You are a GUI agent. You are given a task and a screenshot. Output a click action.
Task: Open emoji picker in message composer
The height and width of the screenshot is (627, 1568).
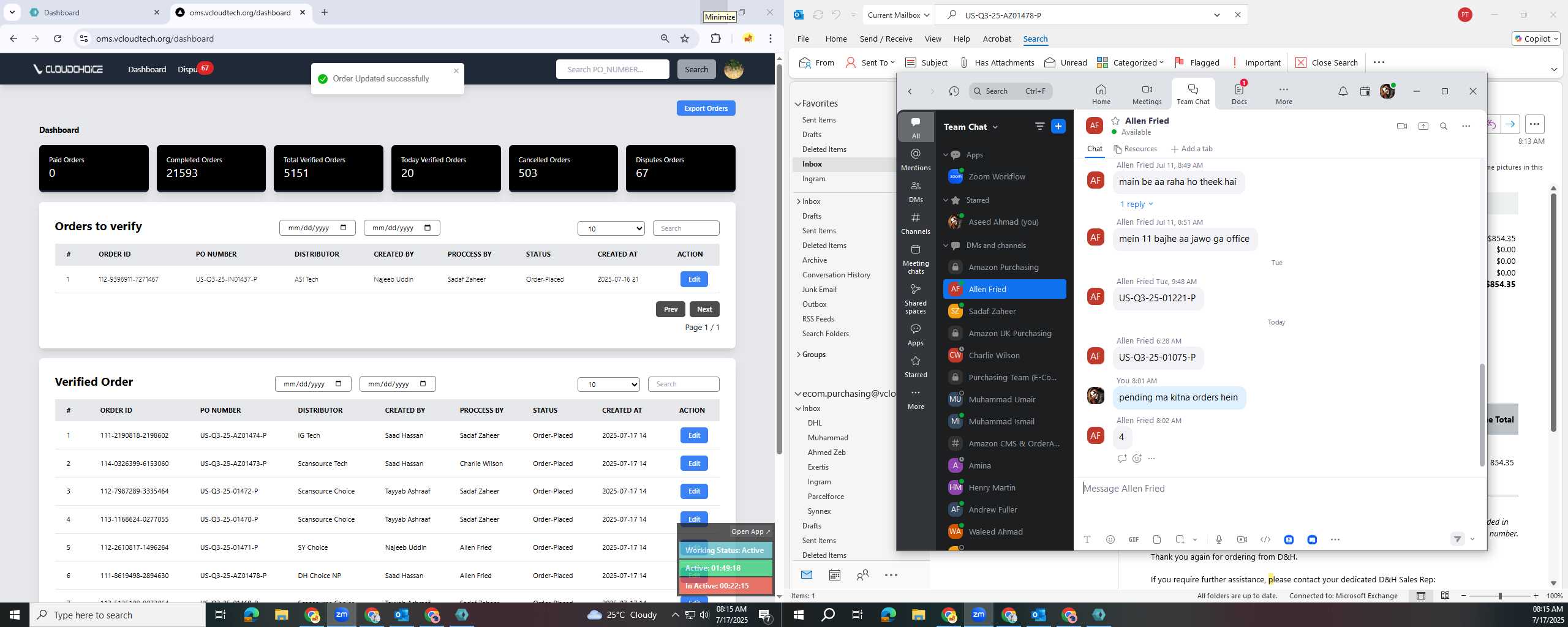1110,539
